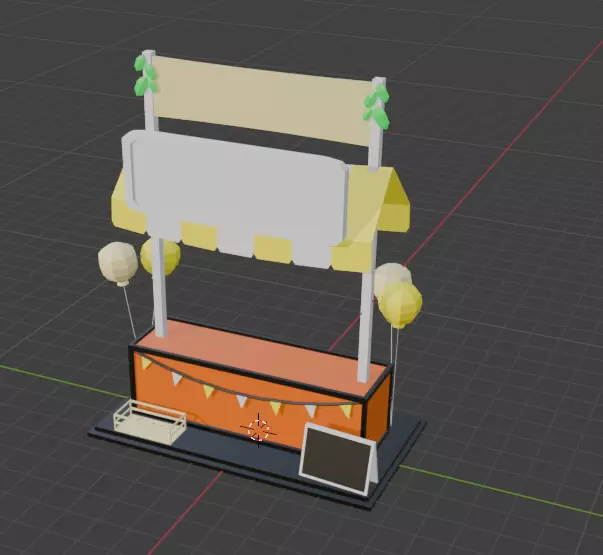
Task: Select the yellow balloon on the right side
Action: click(400, 306)
